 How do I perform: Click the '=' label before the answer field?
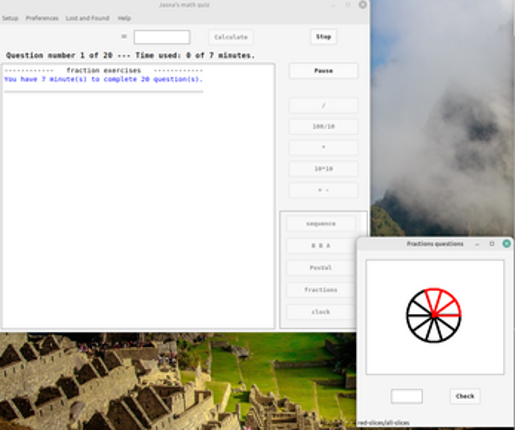click(124, 36)
